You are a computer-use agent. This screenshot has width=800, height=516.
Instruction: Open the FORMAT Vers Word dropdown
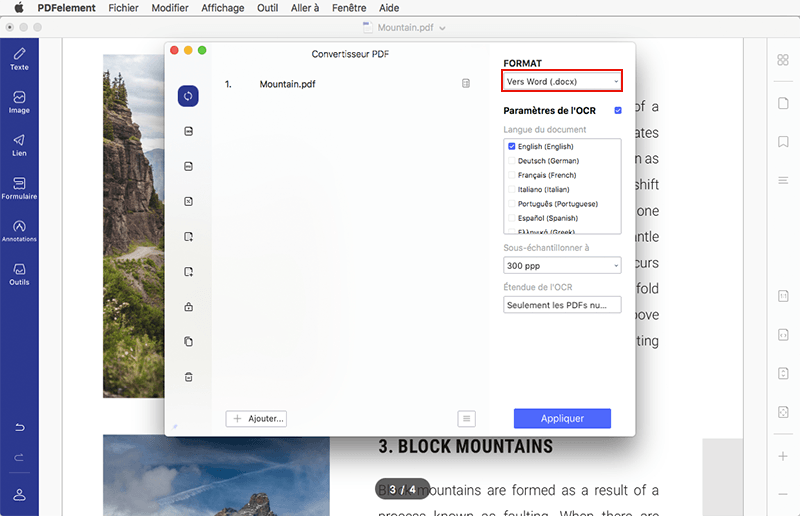562,81
